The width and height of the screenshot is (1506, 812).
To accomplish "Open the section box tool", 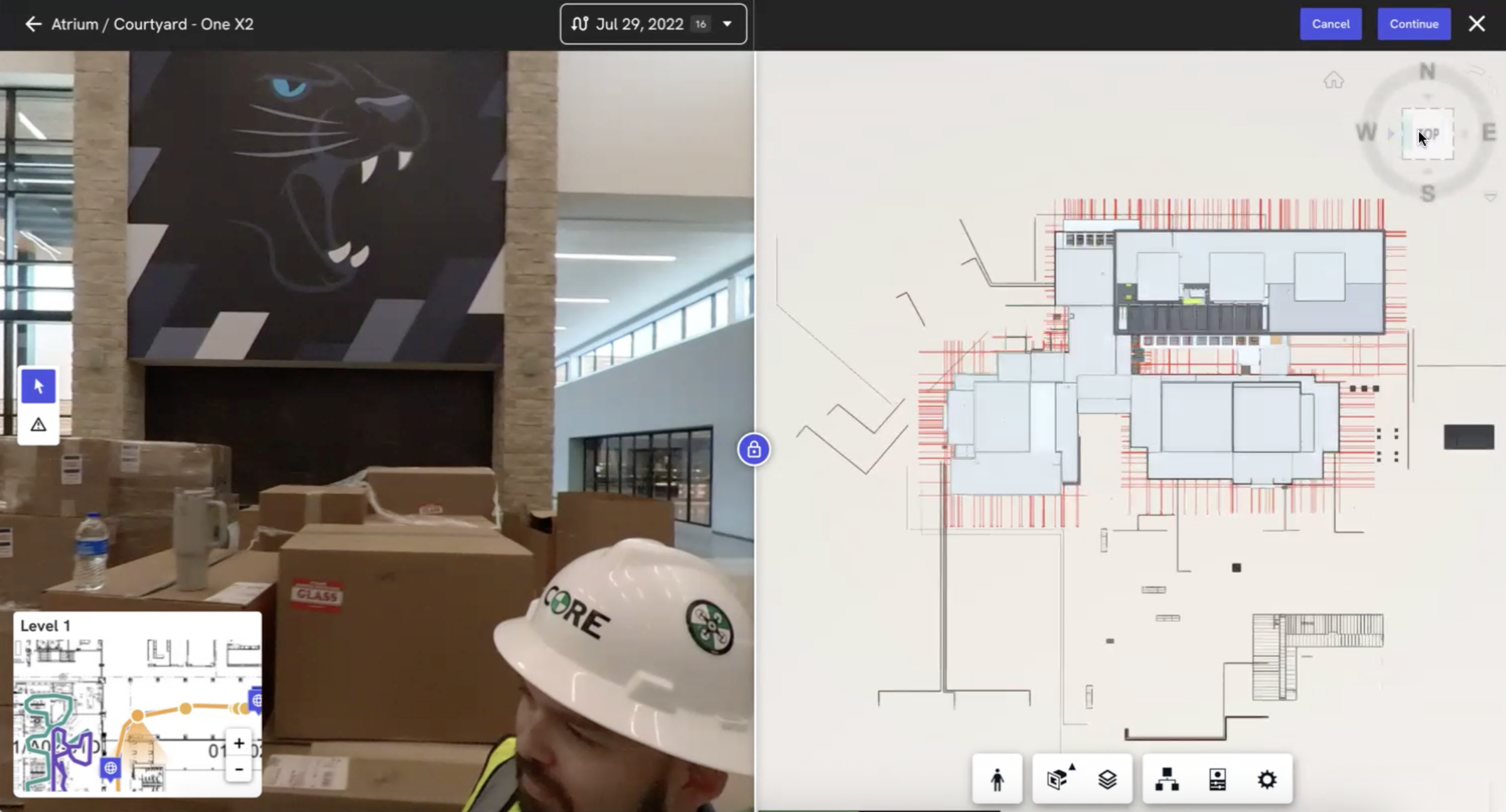I will [x=1057, y=779].
